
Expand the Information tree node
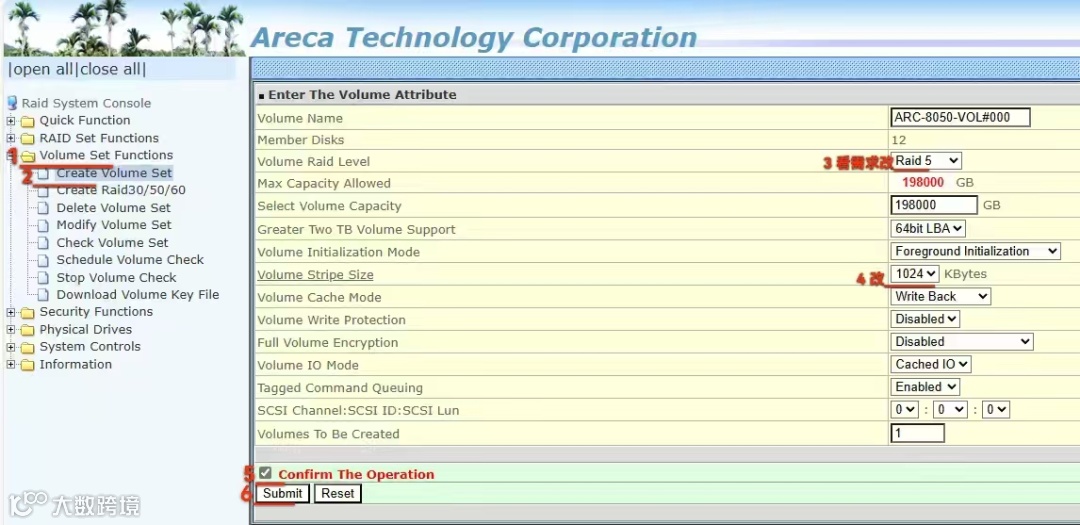[11, 365]
